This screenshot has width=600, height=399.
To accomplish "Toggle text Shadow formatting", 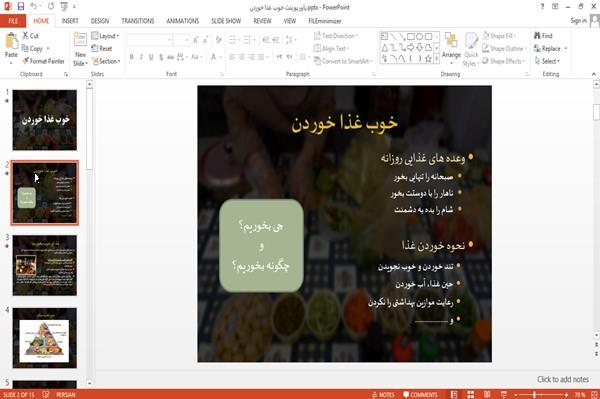I will coord(161,57).
